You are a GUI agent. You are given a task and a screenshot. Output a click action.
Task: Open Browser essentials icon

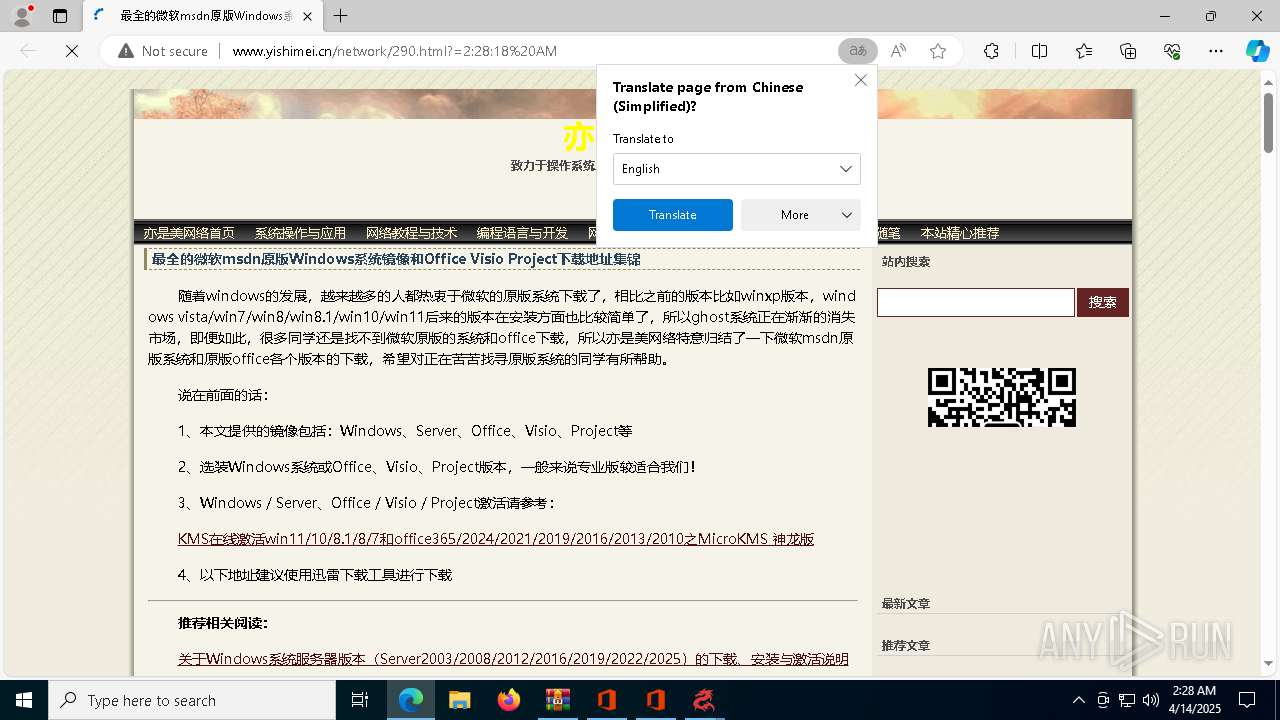pos(1172,51)
